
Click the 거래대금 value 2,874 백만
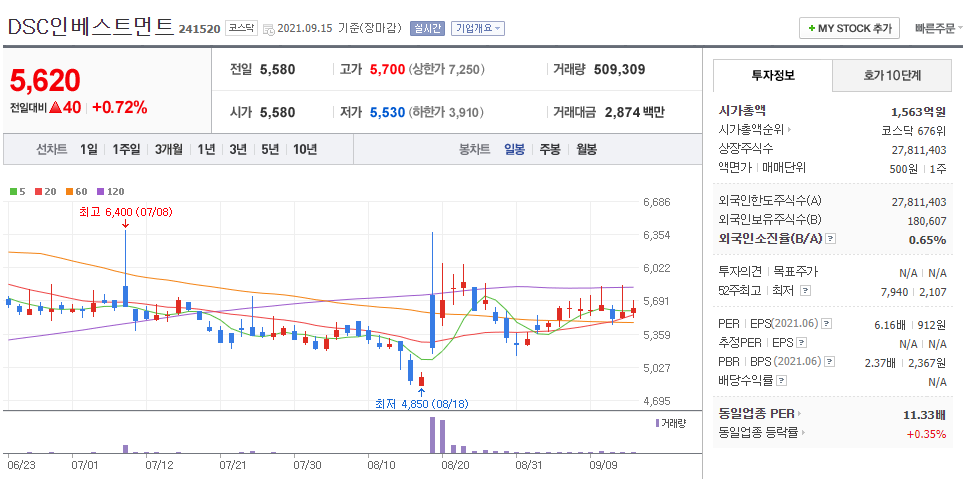[x=635, y=113]
